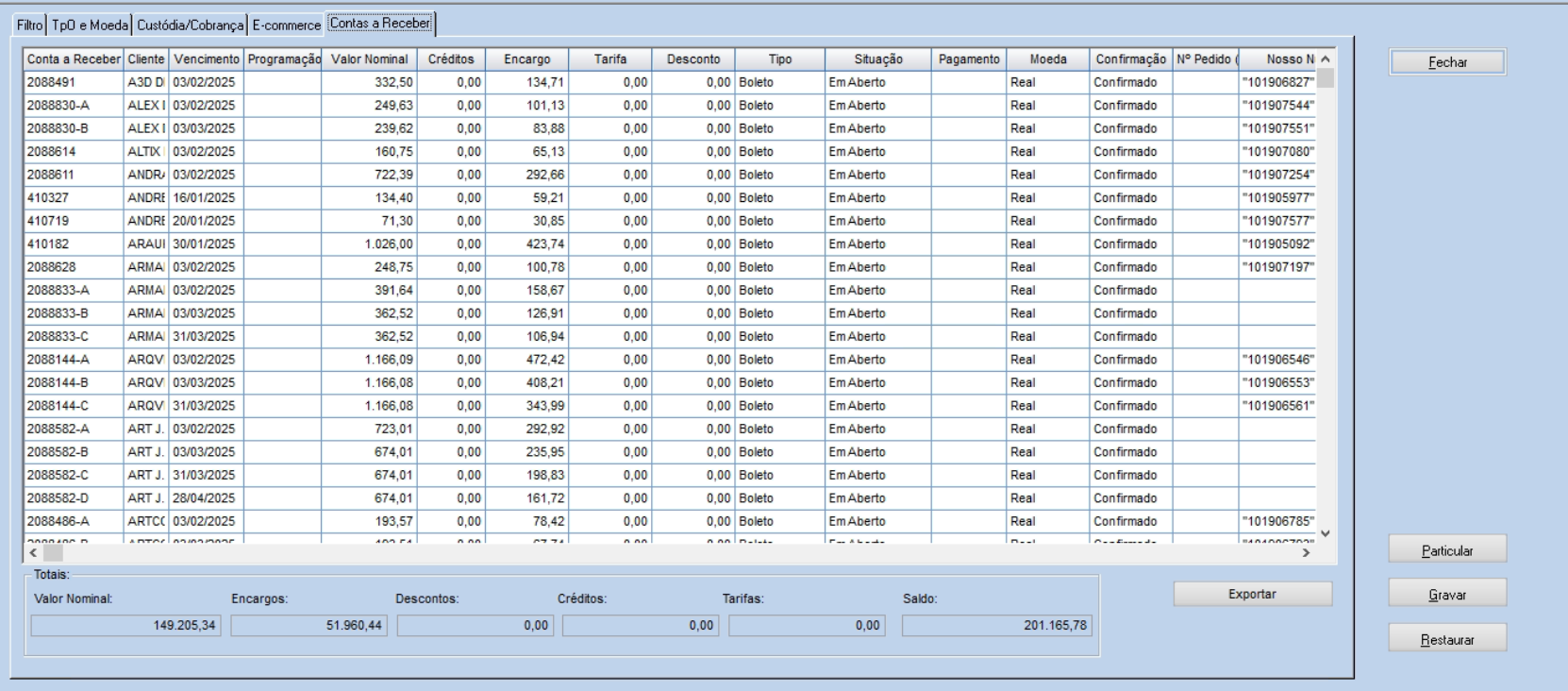Select row 2088833-C
The width and height of the screenshot is (1568, 691).
pos(670,337)
